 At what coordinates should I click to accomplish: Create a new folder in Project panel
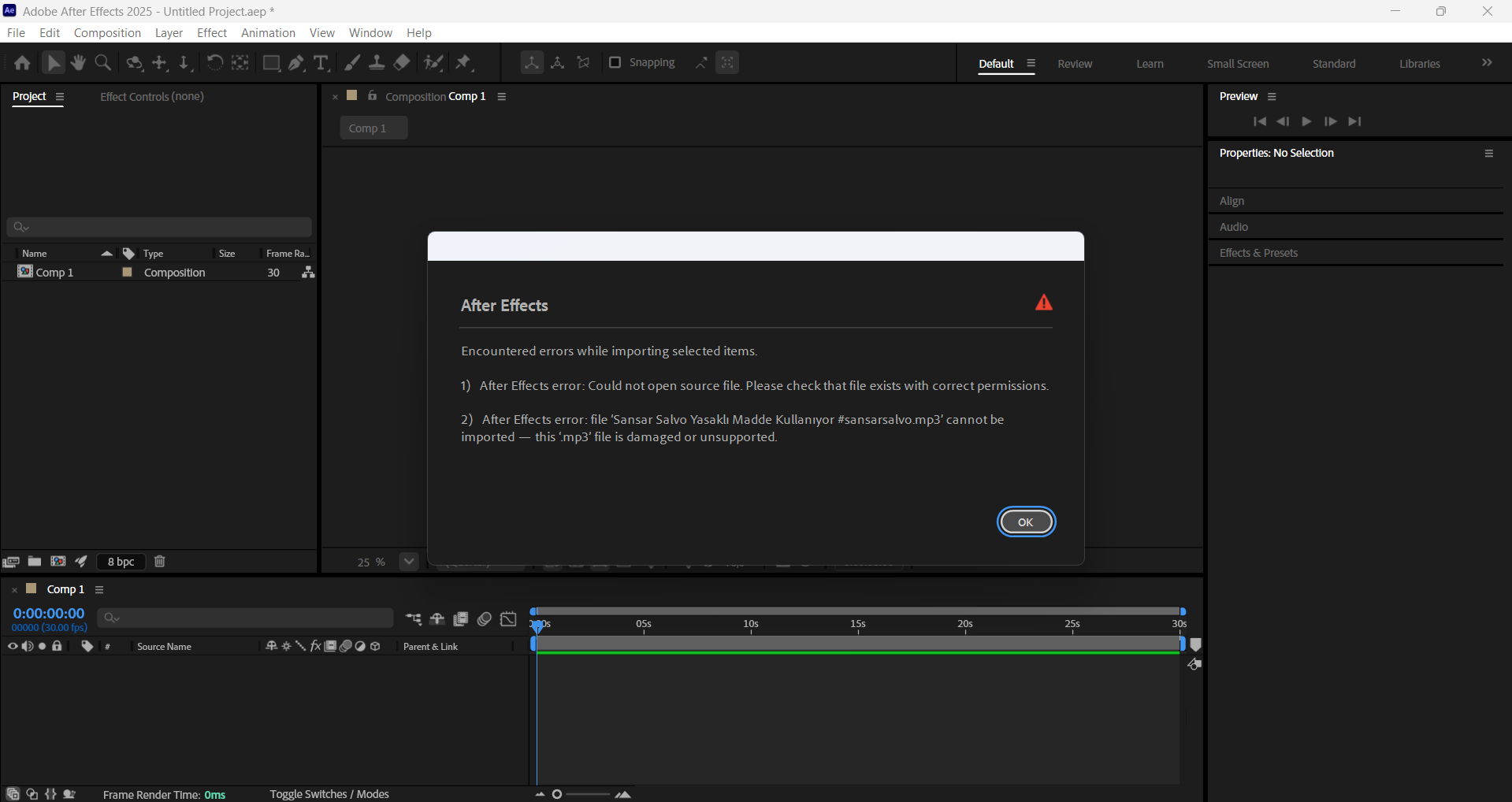pos(35,562)
